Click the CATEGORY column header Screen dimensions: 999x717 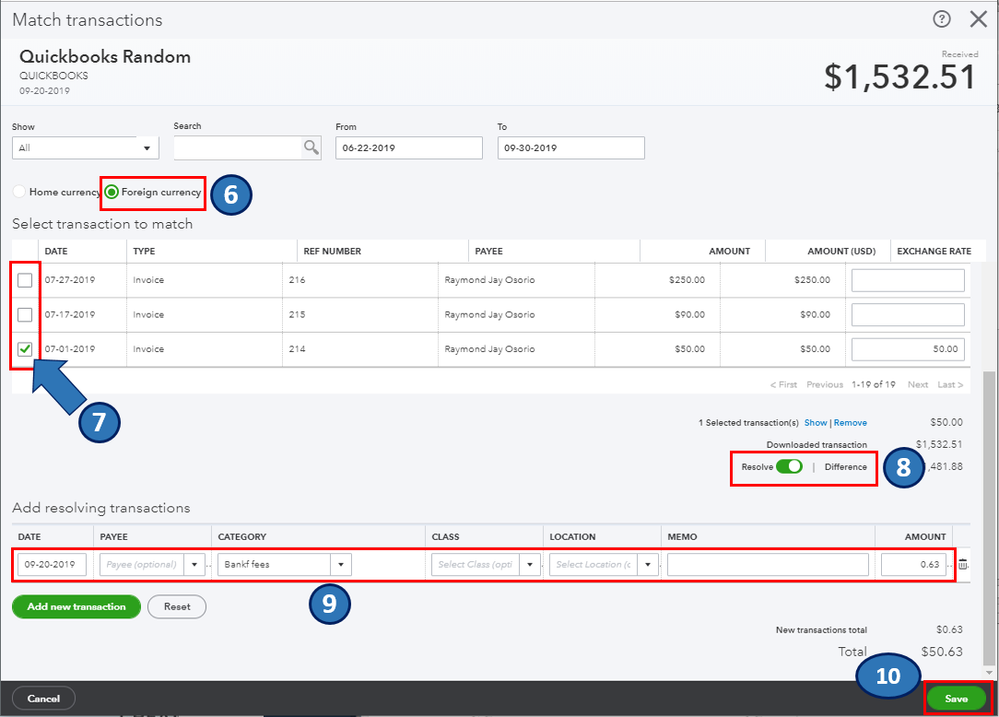(242, 537)
